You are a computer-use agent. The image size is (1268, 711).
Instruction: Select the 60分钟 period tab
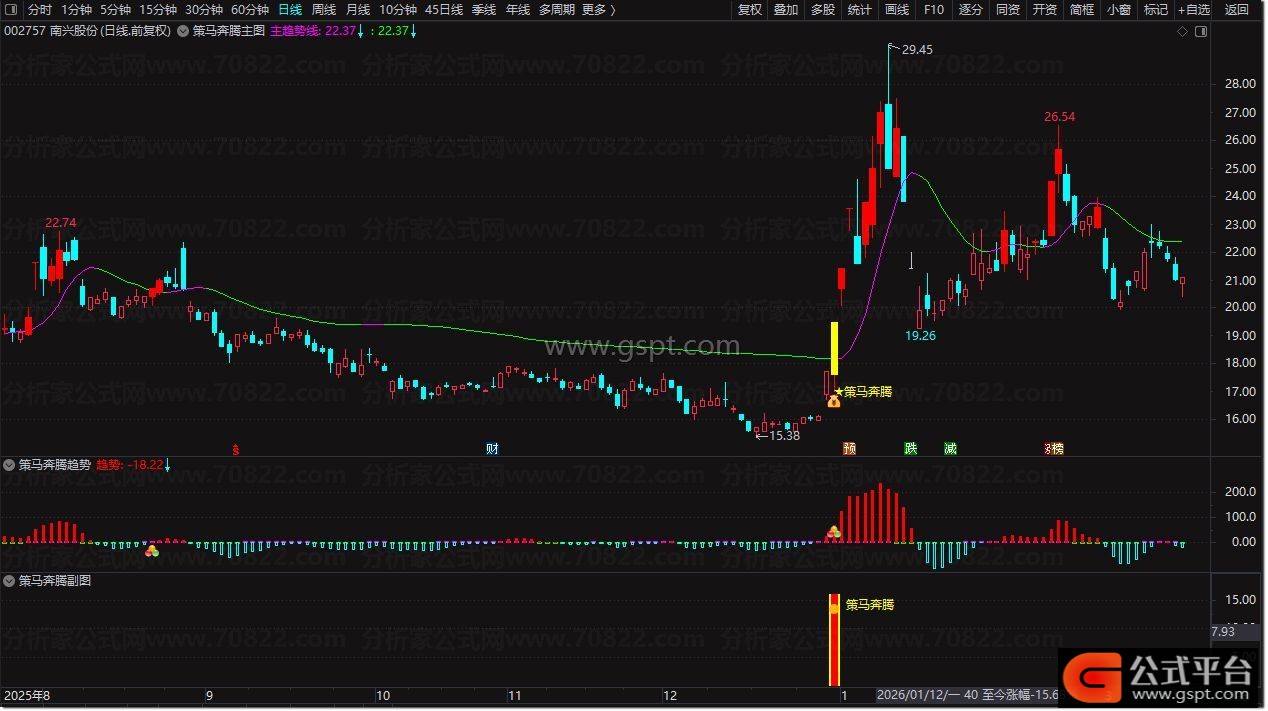250,10
